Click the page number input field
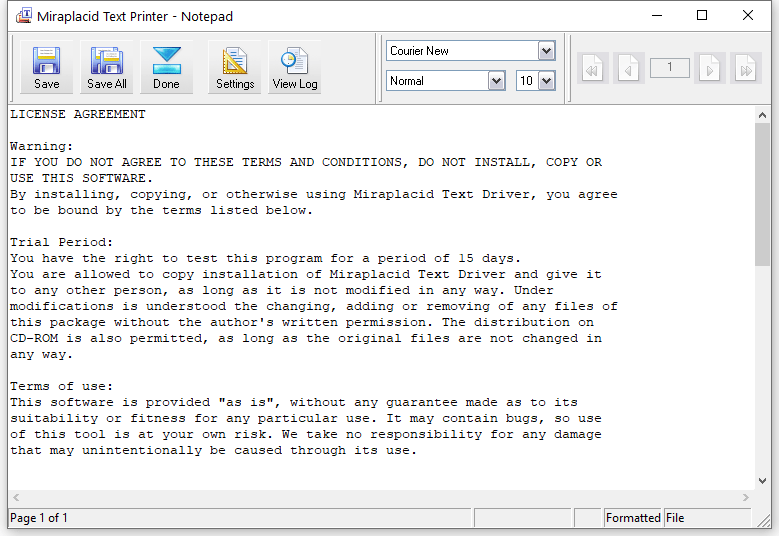 coord(669,68)
